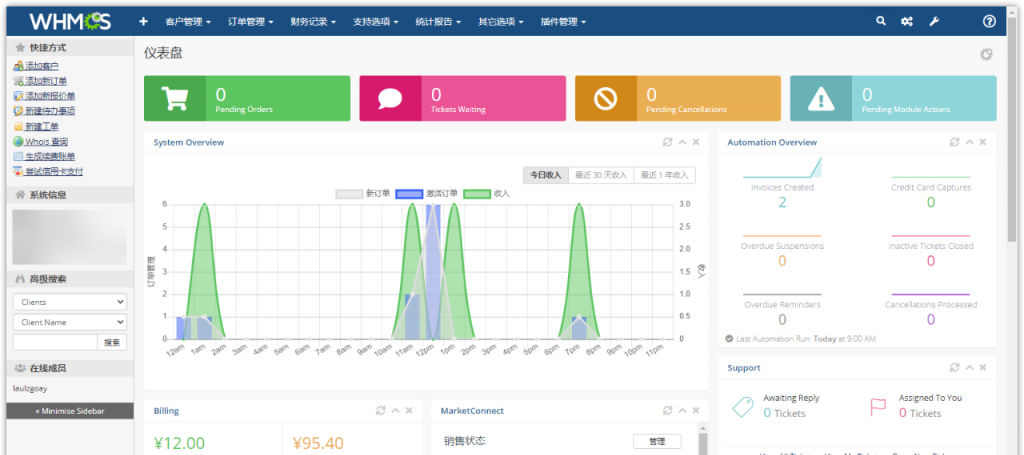Click the plus icon in top navigation
This screenshot has width=1024, height=455.
point(144,22)
